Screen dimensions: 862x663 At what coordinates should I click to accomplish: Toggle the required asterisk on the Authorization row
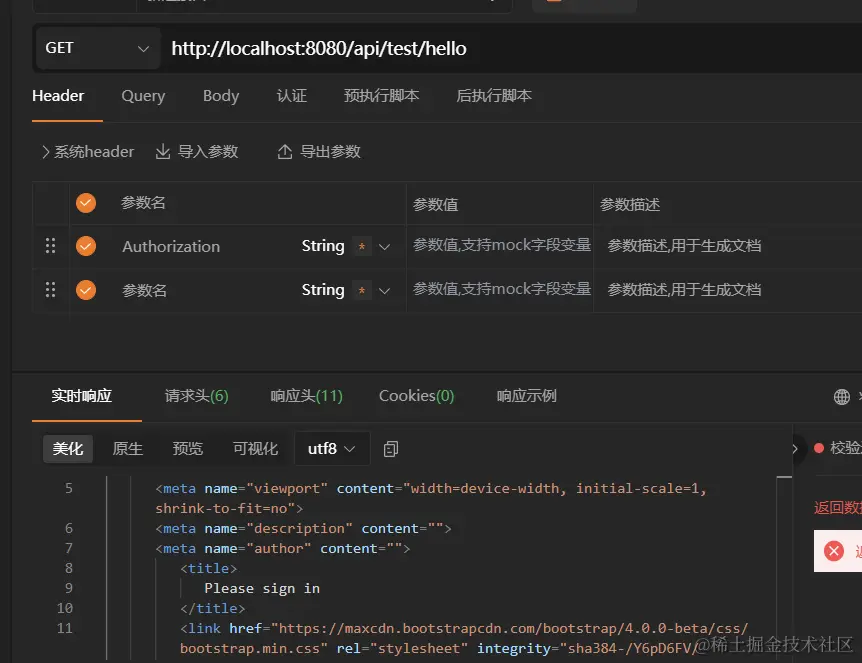362,246
